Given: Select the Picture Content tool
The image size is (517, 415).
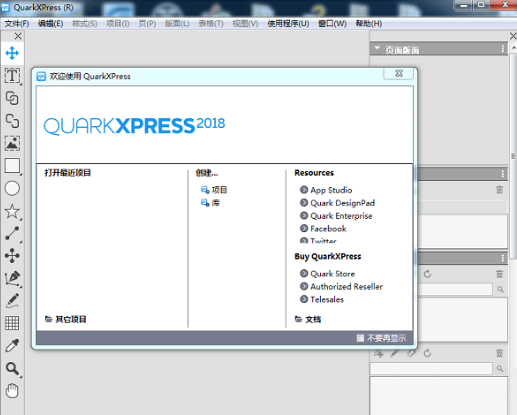Looking at the screenshot, I should pos(12,143).
